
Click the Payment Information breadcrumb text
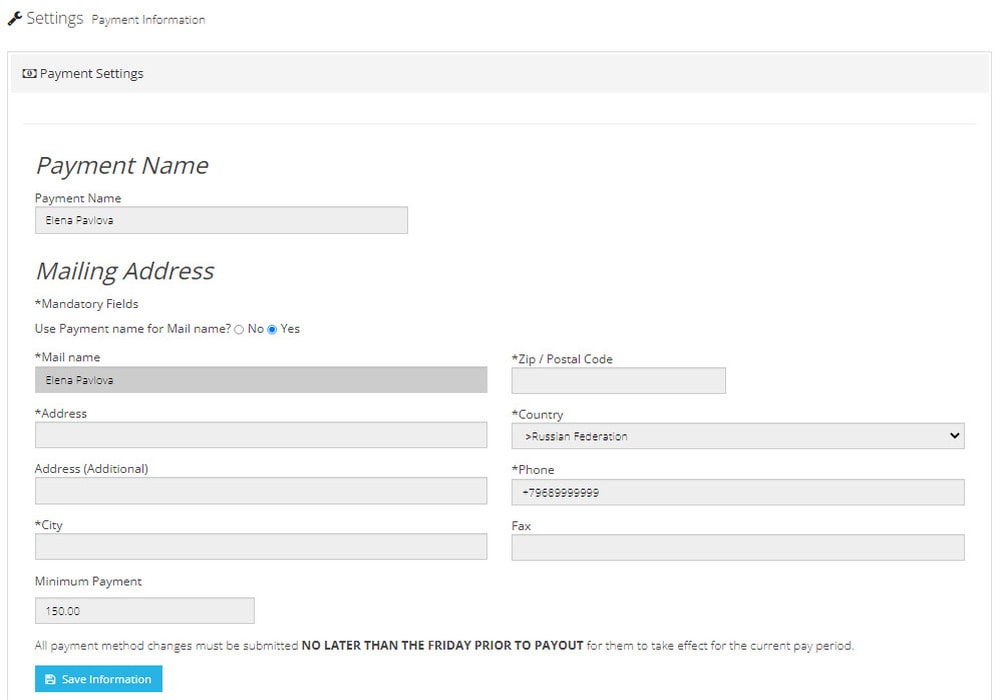click(148, 20)
